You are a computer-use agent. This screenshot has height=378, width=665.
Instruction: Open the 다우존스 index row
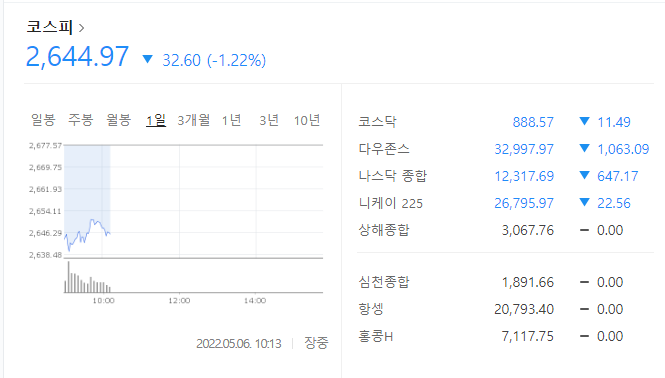click(x=504, y=149)
